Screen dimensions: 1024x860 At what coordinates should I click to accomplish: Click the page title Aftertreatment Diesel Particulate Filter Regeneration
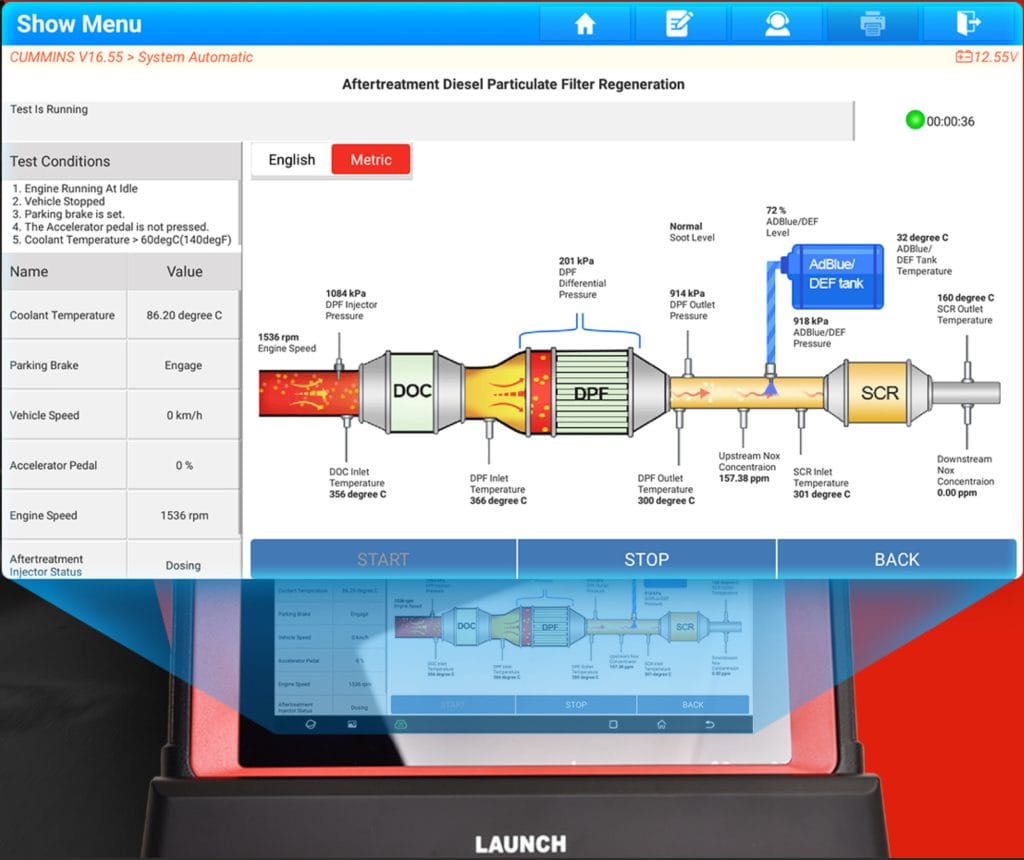[x=513, y=84]
